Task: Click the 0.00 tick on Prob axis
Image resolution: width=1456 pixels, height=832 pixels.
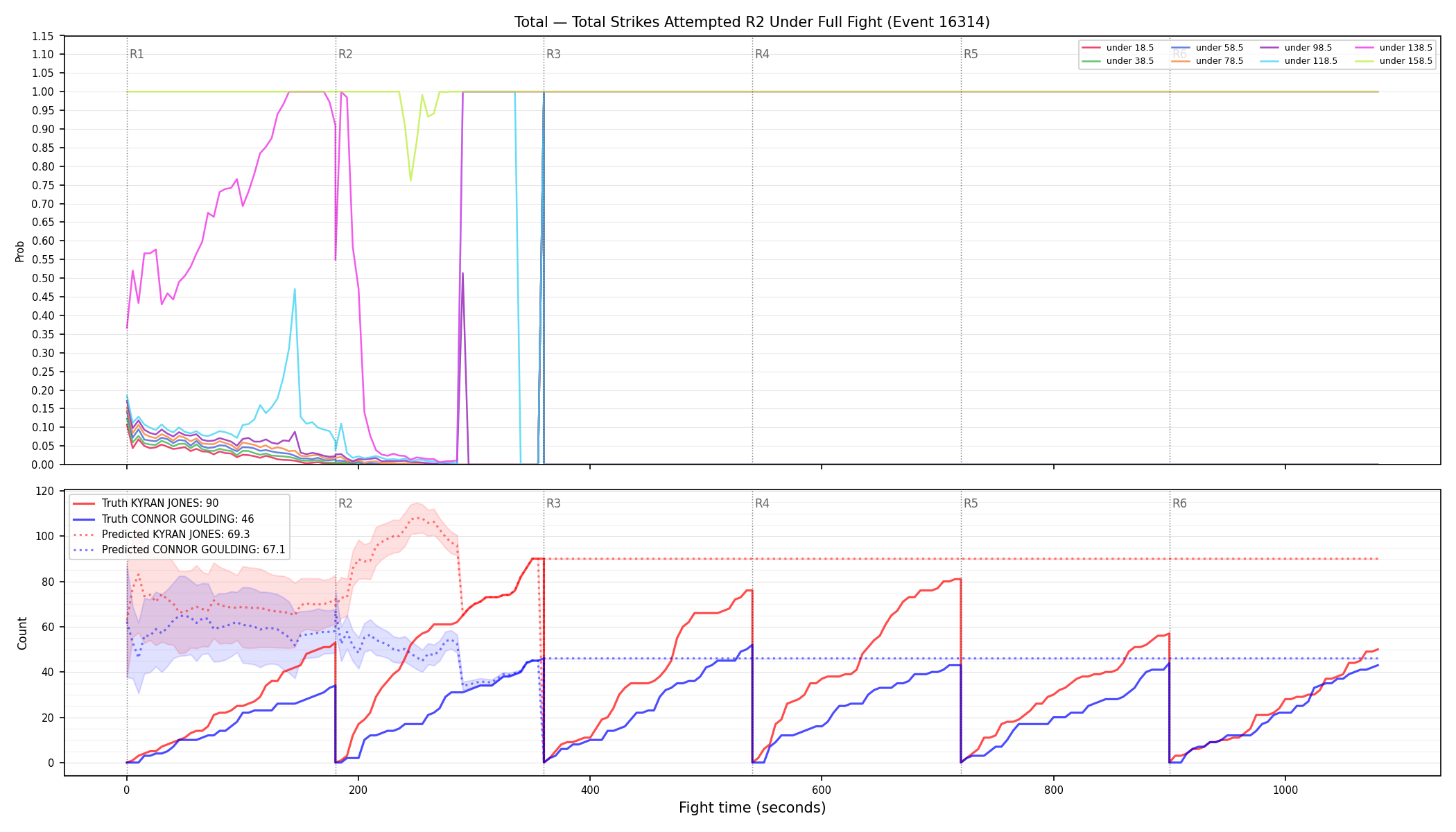Action: click(43, 465)
